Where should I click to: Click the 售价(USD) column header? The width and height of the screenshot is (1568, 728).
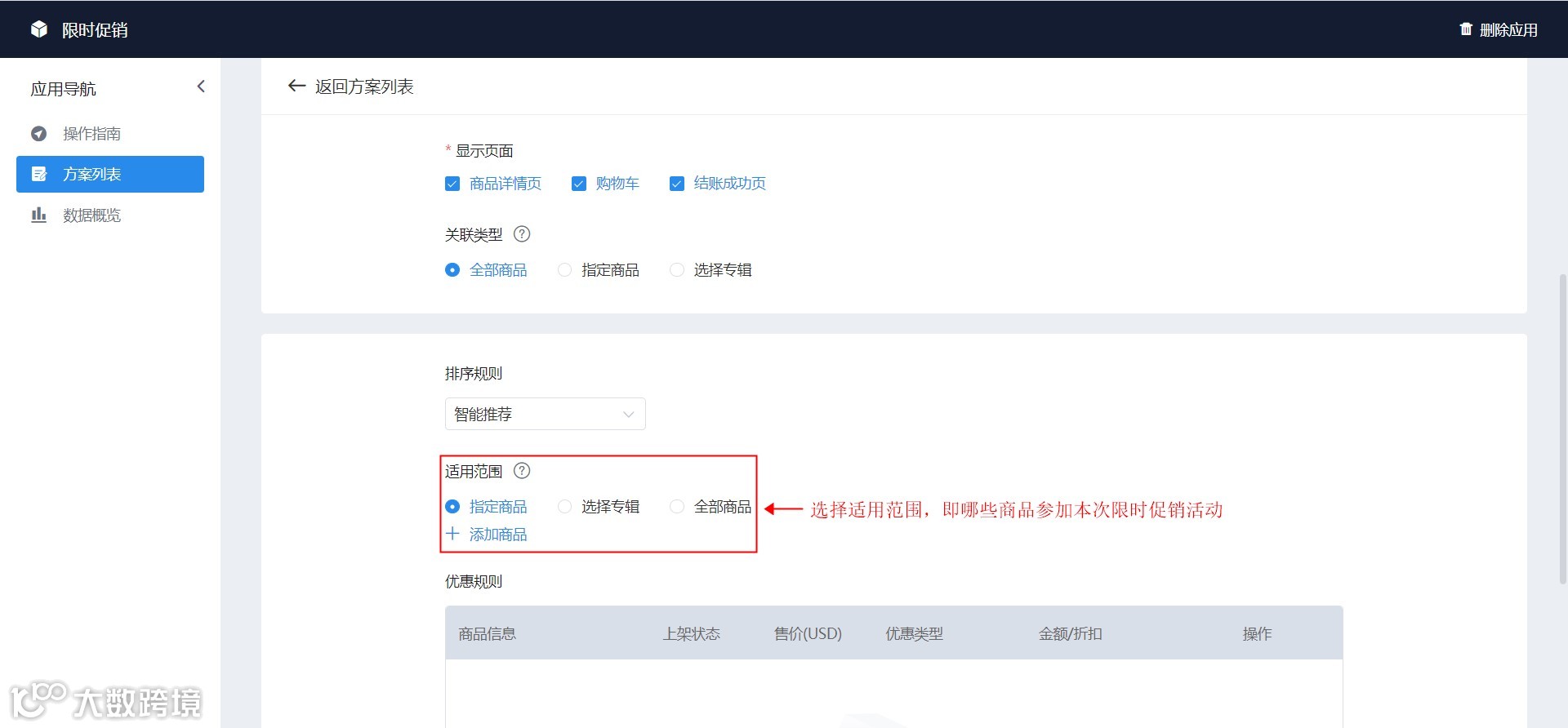pyautogui.click(x=808, y=634)
